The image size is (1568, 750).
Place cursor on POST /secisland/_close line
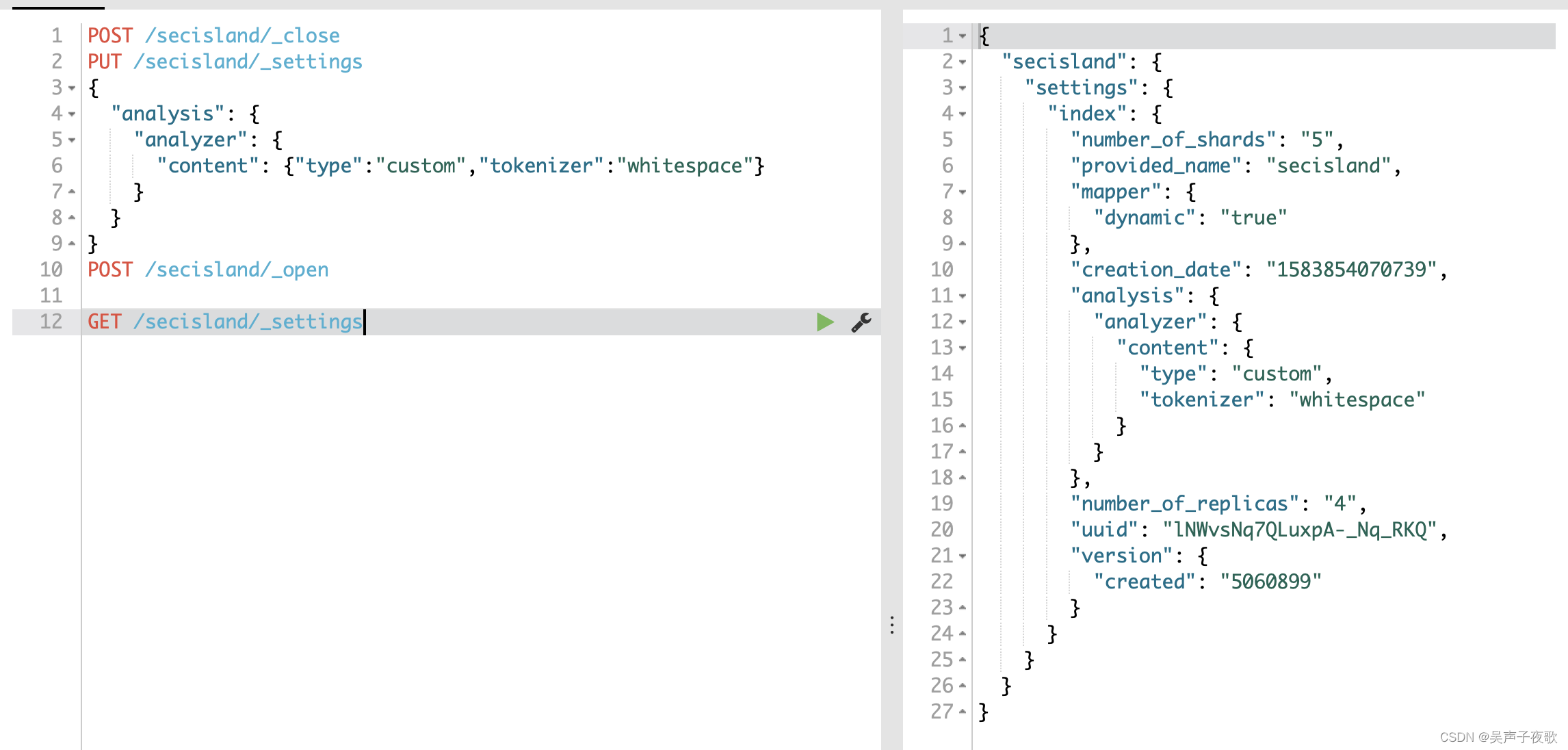pyautogui.click(x=213, y=36)
